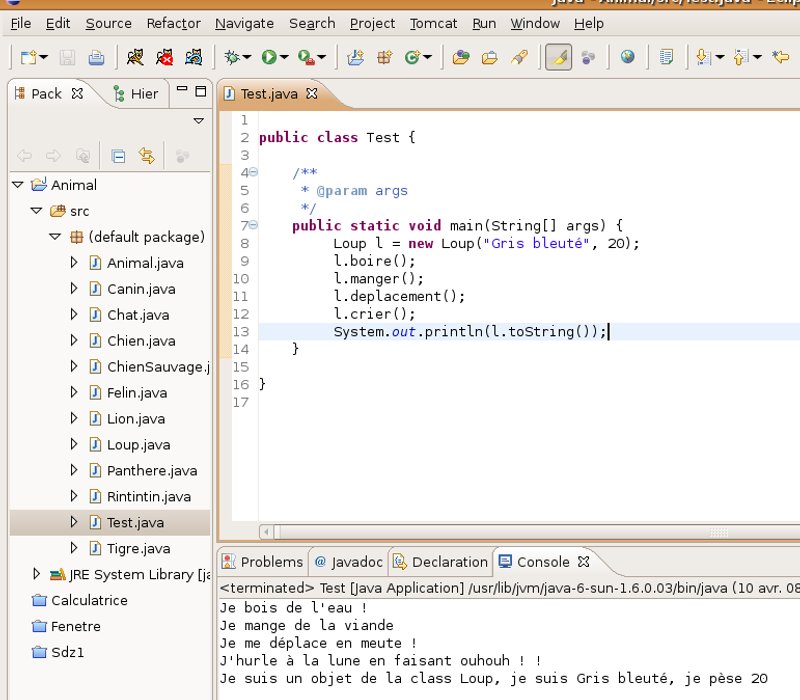800x700 pixels.
Task: Toggle Link with Editor in Package Explorer
Action: (147, 156)
